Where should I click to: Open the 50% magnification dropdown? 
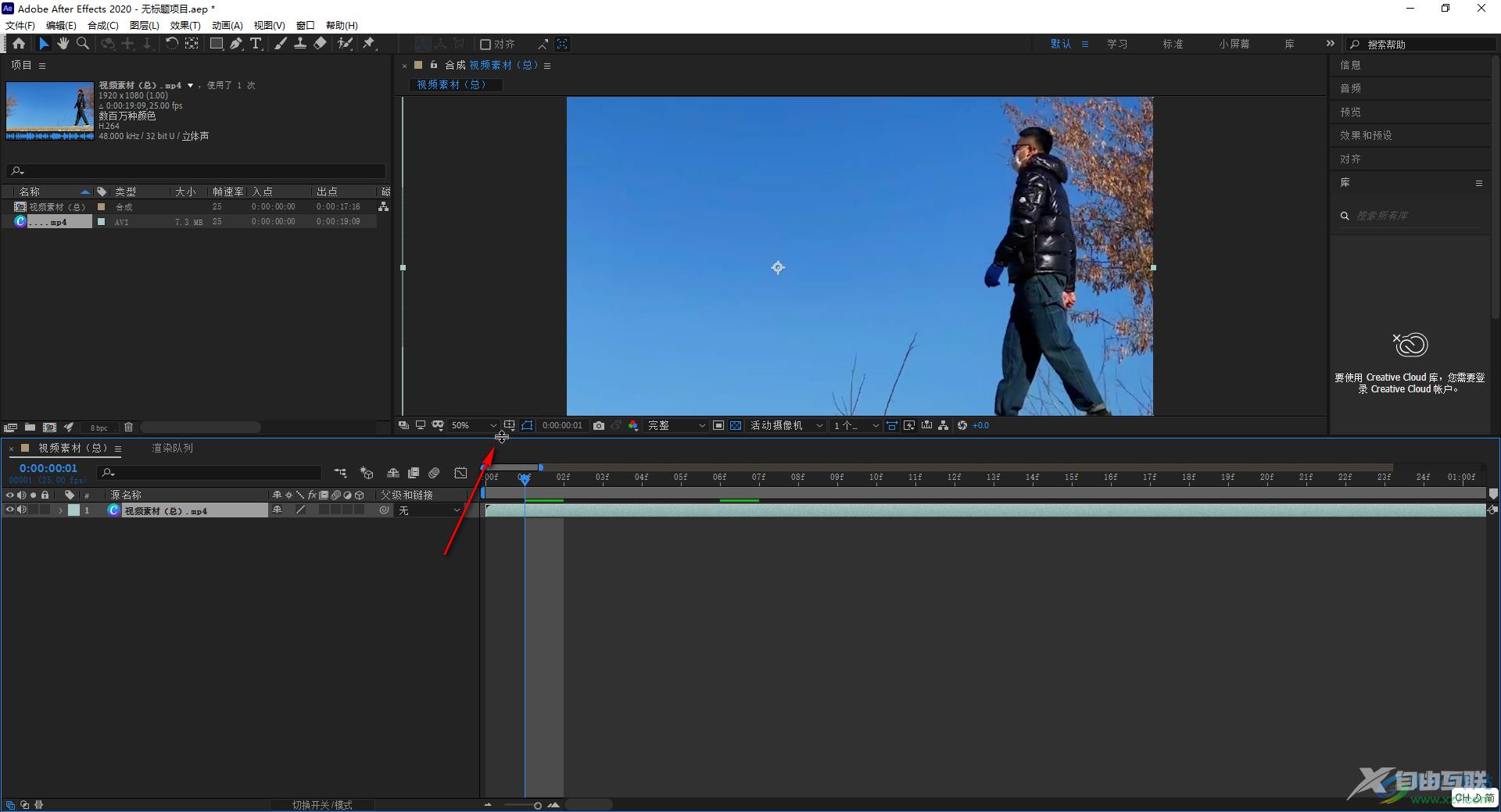[x=474, y=425]
